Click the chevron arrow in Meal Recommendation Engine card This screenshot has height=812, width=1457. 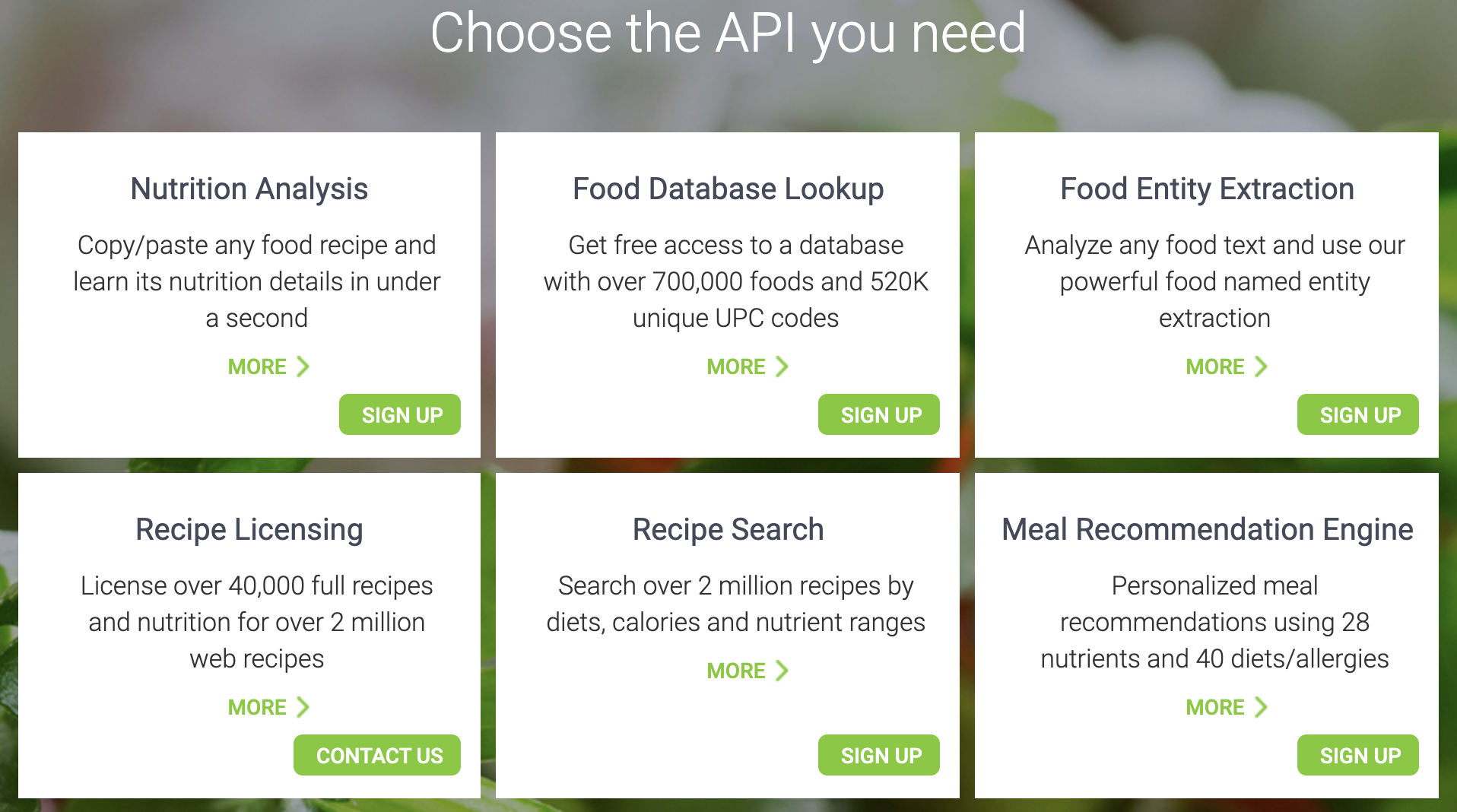pos(1261,707)
